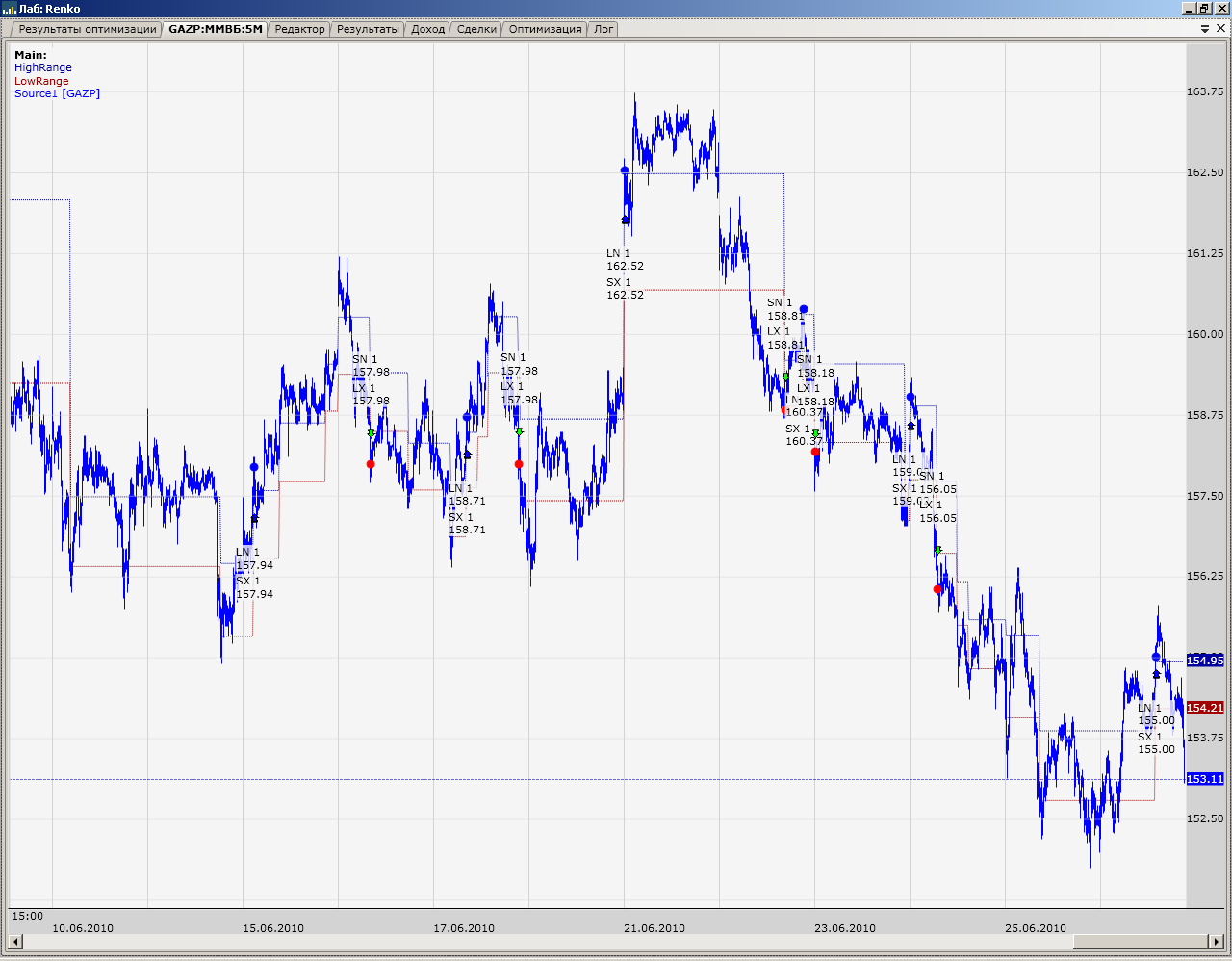This screenshot has width=1232, height=961.
Task: Click the Source1 [GAZP] legend label
Action: [57, 93]
